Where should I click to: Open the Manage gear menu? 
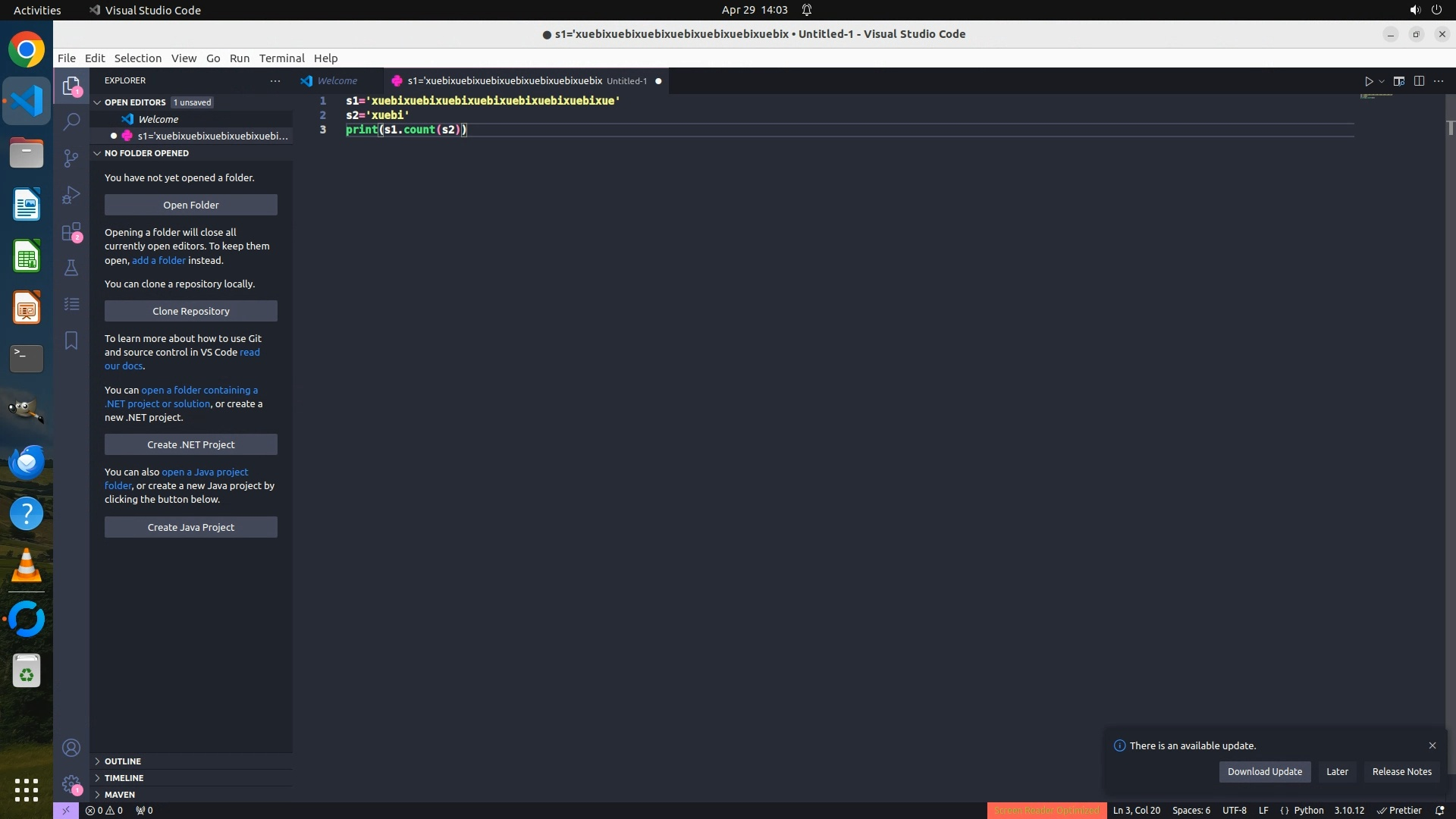coord(71,784)
